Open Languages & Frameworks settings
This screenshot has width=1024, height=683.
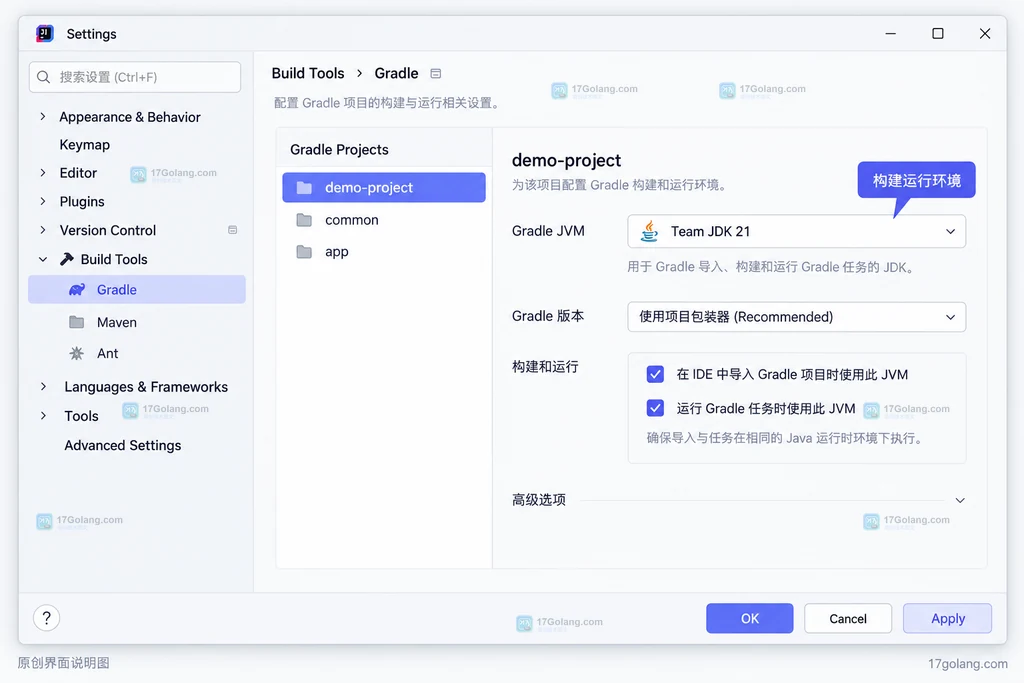point(146,387)
